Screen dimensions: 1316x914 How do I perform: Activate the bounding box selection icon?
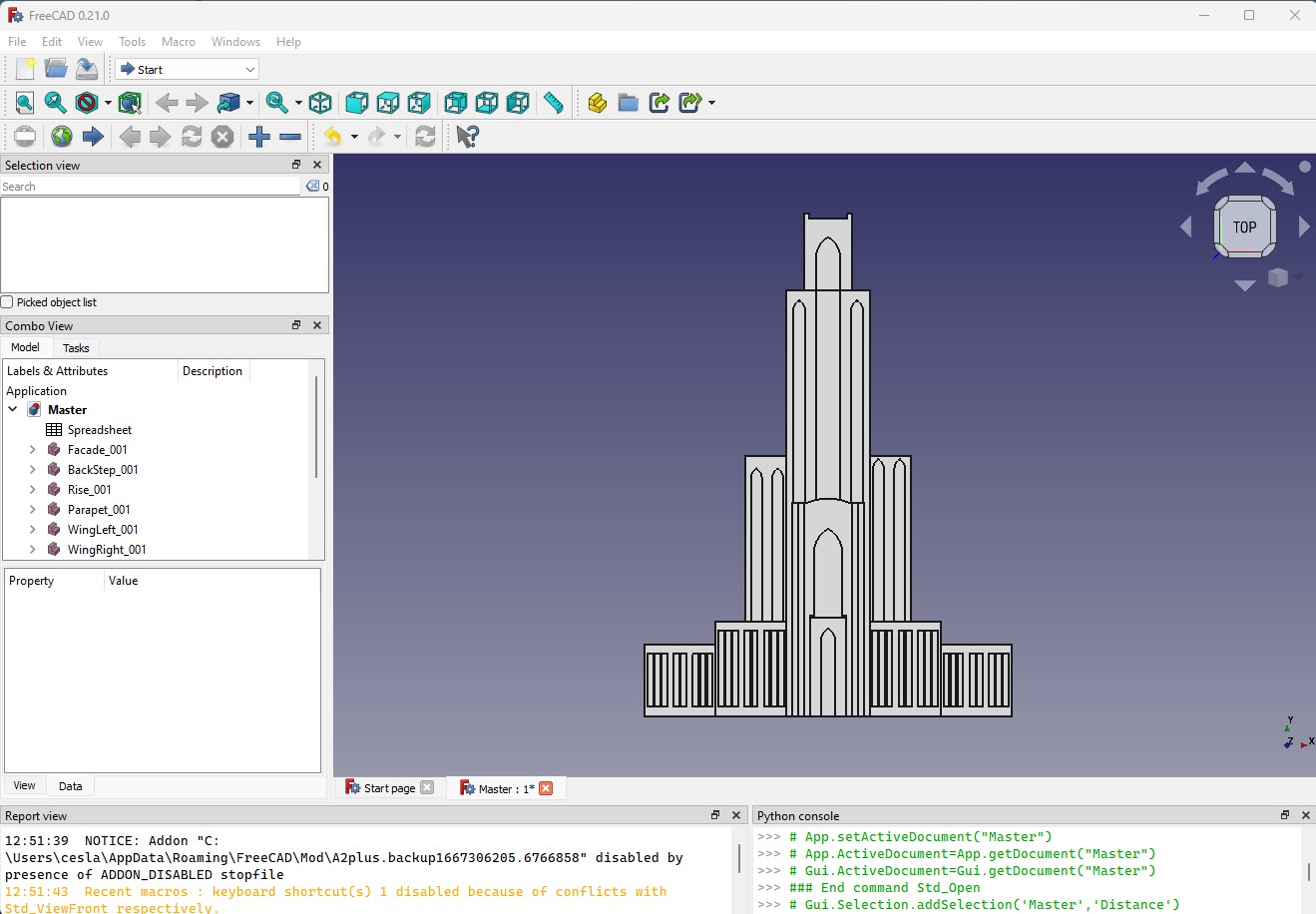click(130, 103)
